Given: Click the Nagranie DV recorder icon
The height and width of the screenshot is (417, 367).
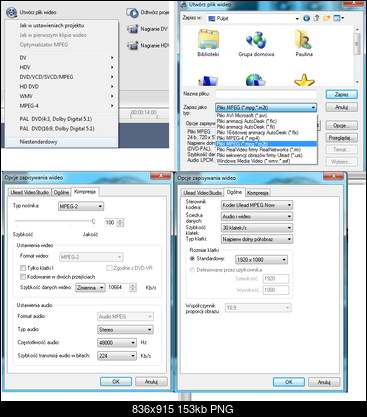Looking at the screenshot, I should (132, 29).
